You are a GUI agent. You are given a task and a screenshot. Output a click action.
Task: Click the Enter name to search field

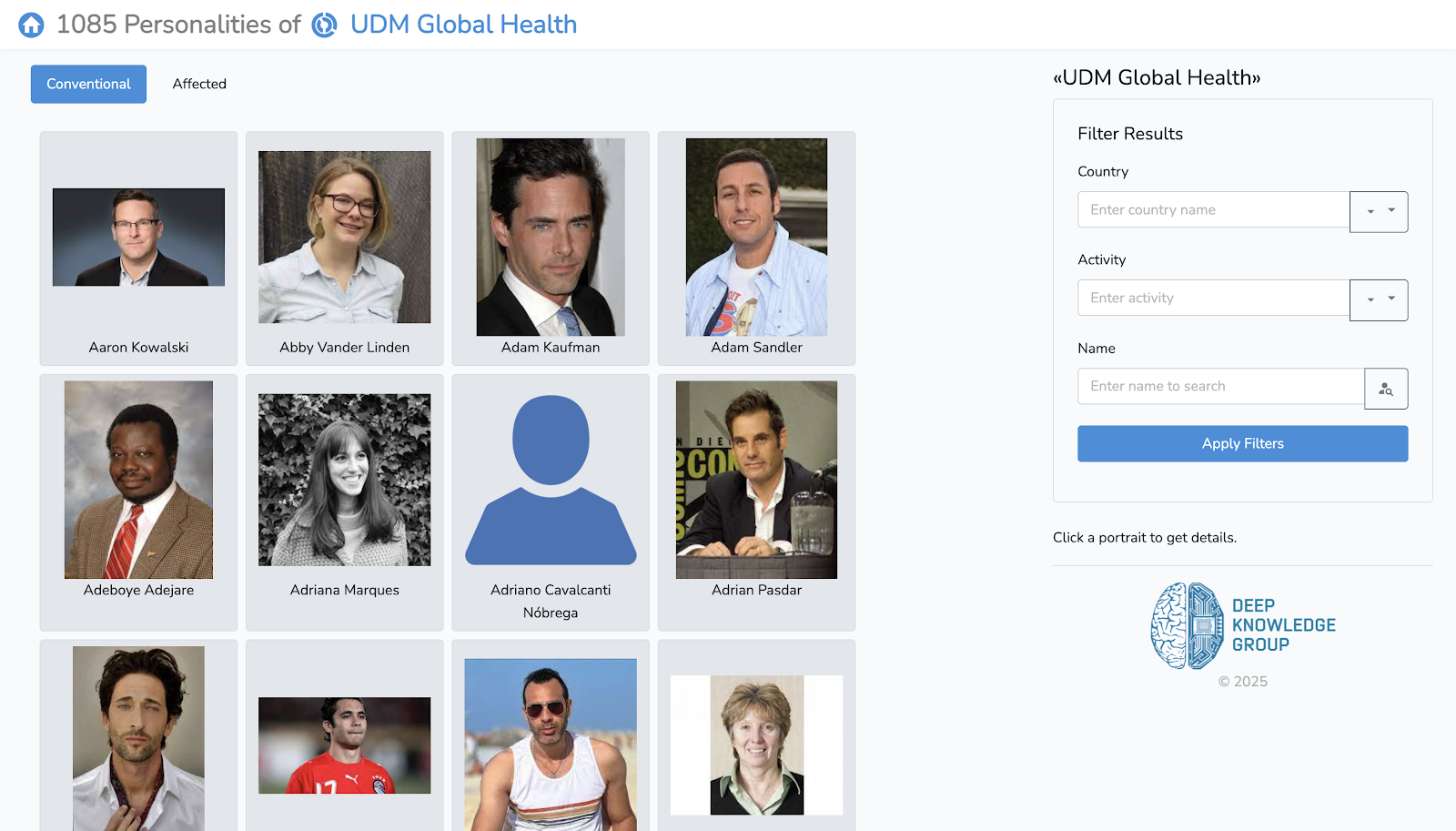pyautogui.click(x=1220, y=387)
